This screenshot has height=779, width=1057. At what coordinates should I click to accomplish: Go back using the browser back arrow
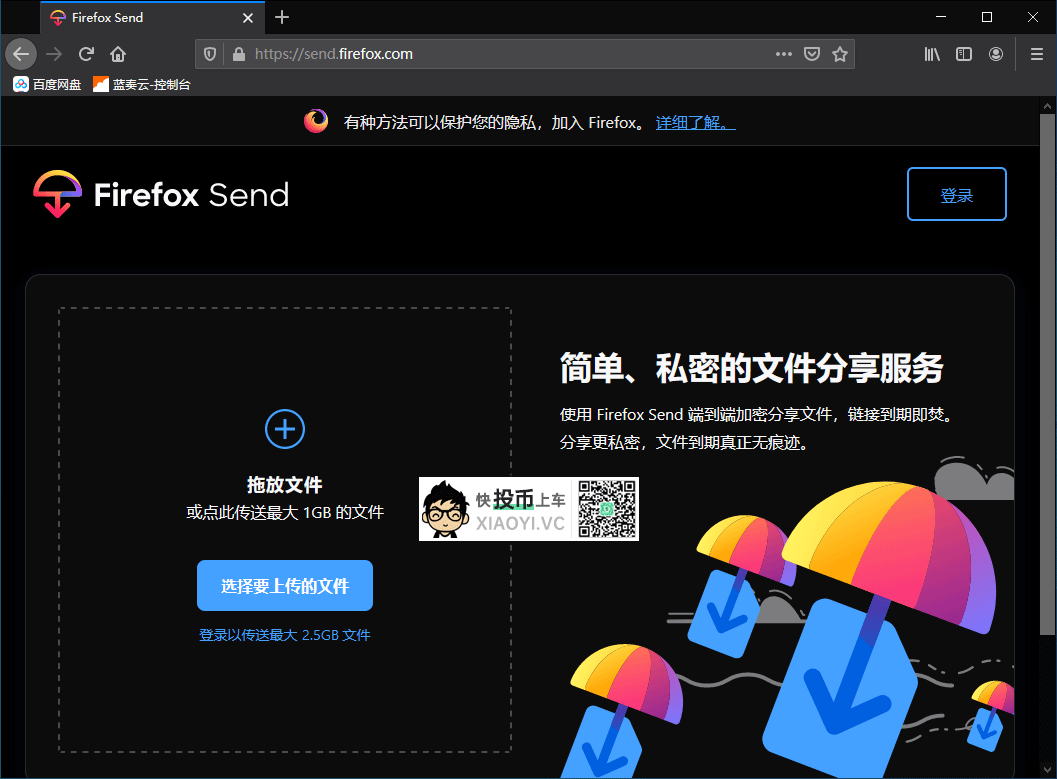[21, 54]
